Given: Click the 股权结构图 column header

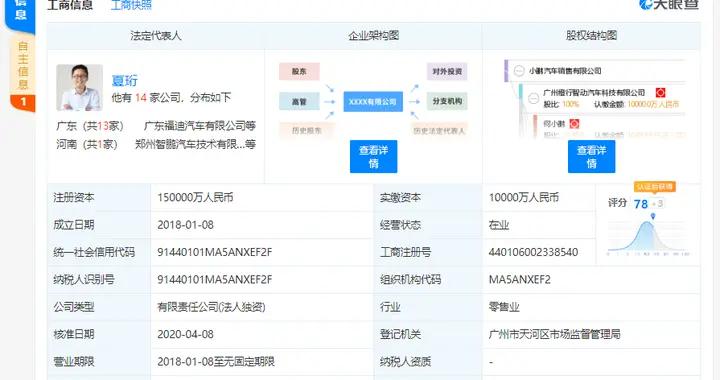Looking at the screenshot, I should [591, 36].
